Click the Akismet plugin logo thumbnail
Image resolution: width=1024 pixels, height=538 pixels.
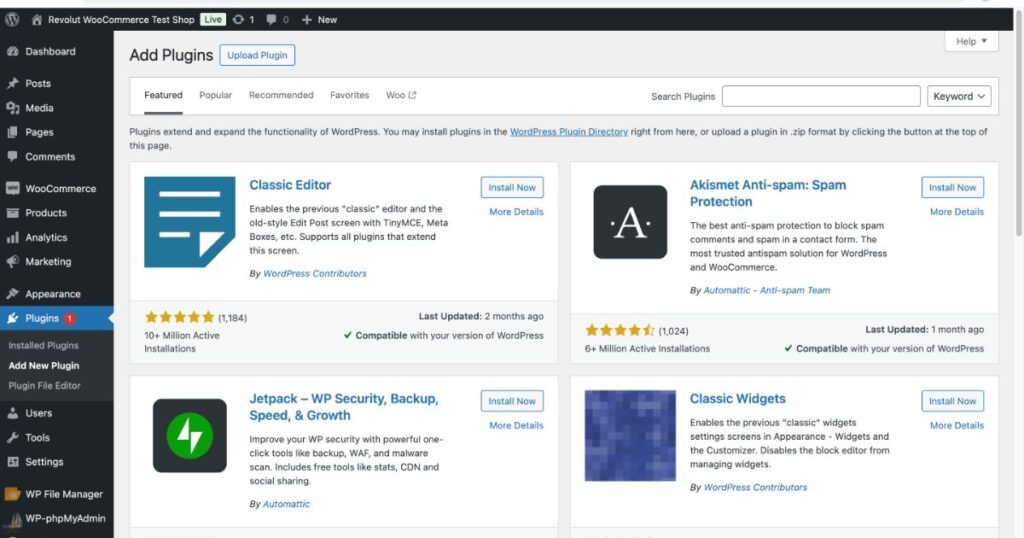pos(630,222)
